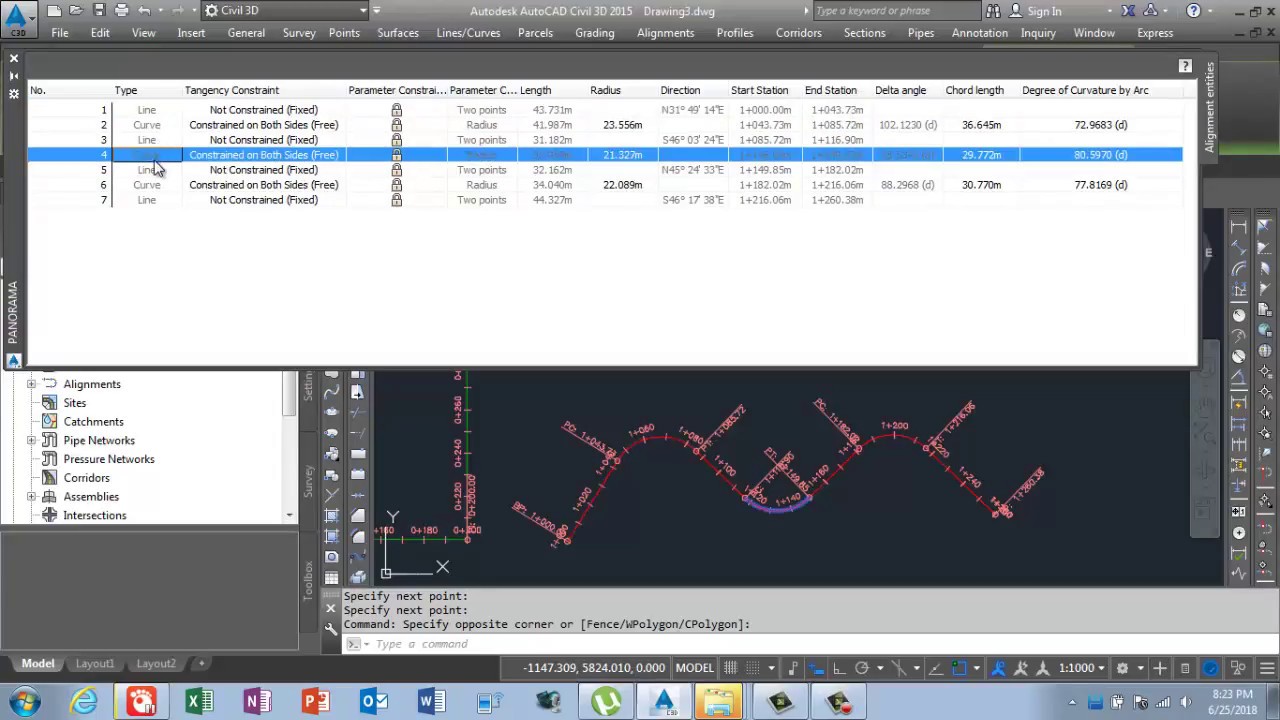Select the radius value 22.089m
Screen dimensions: 1280x720
click(622, 185)
